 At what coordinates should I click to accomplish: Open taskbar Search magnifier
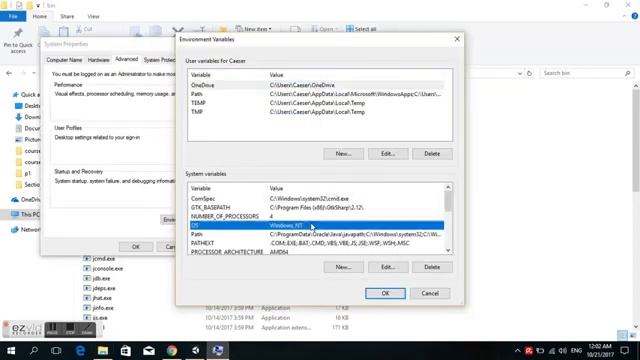point(34,351)
